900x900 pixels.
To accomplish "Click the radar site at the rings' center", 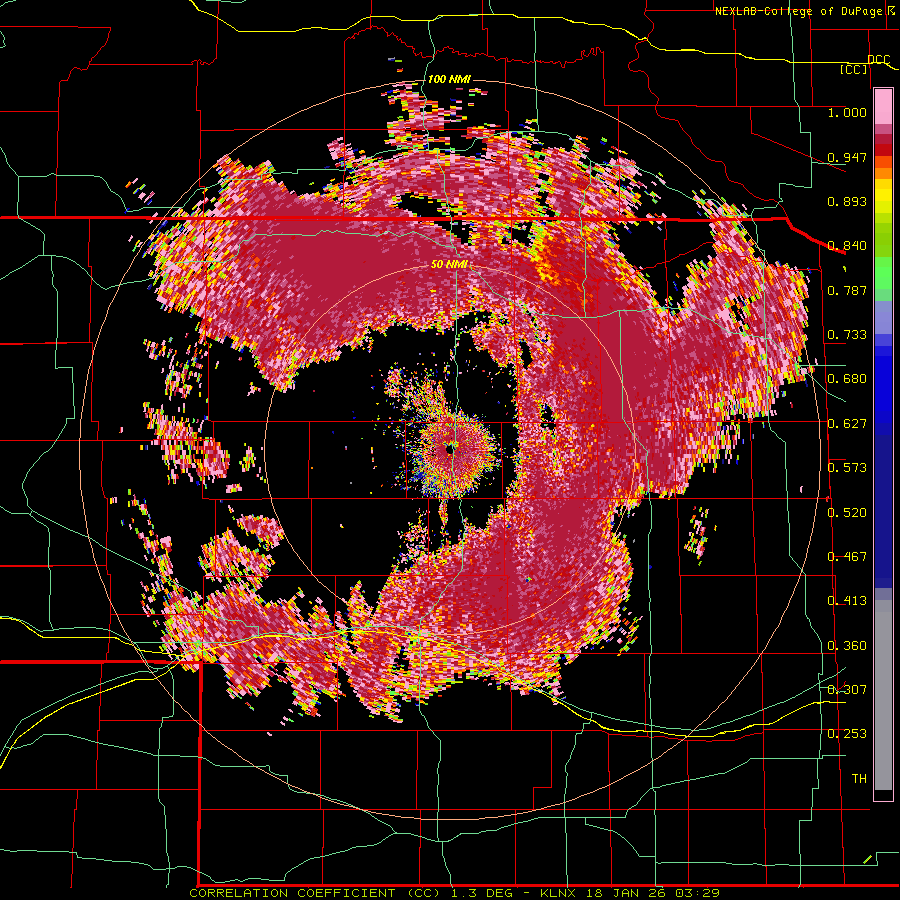I will pyautogui.click(x=449, y=450).
